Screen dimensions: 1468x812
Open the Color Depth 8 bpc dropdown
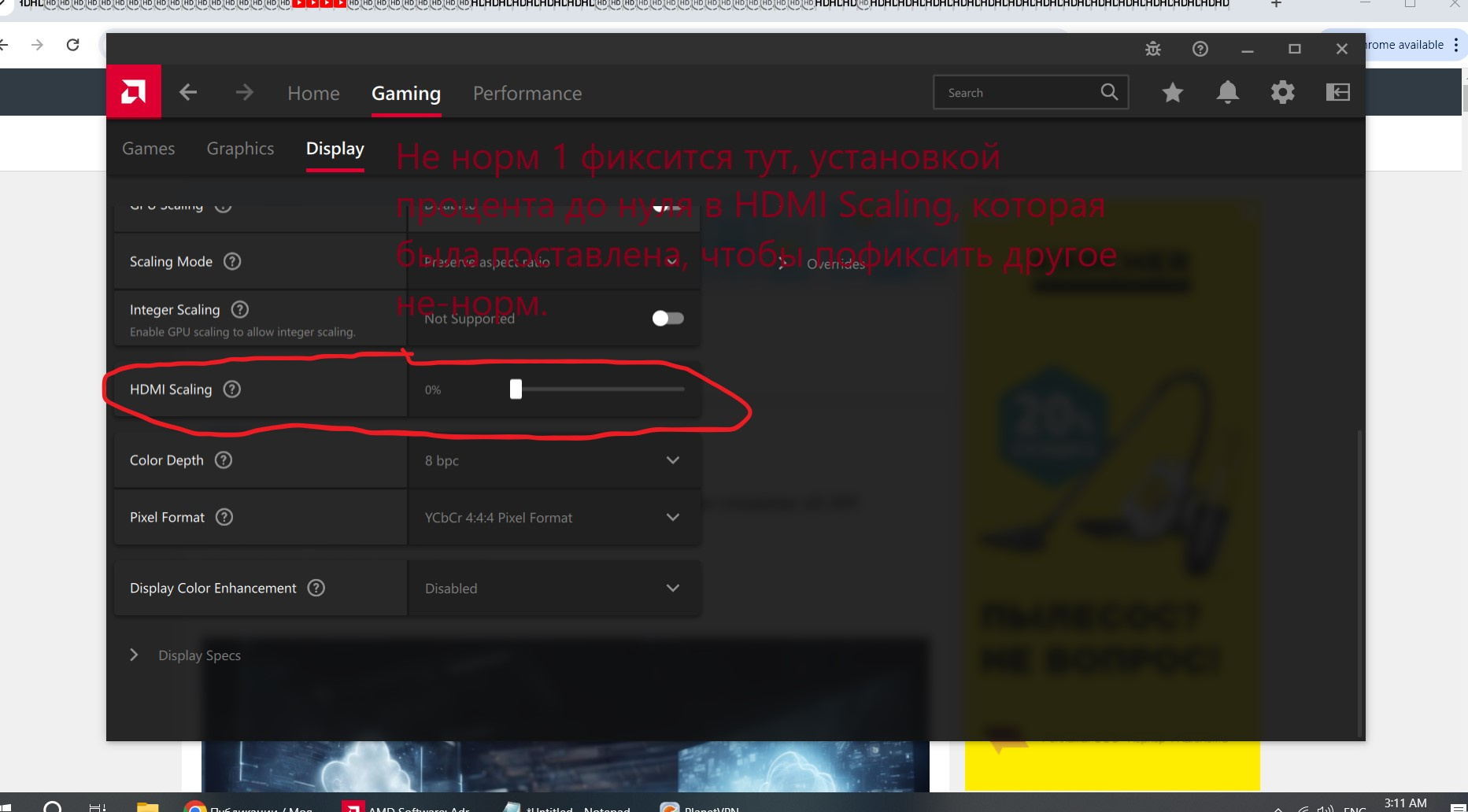click(553, 460)
